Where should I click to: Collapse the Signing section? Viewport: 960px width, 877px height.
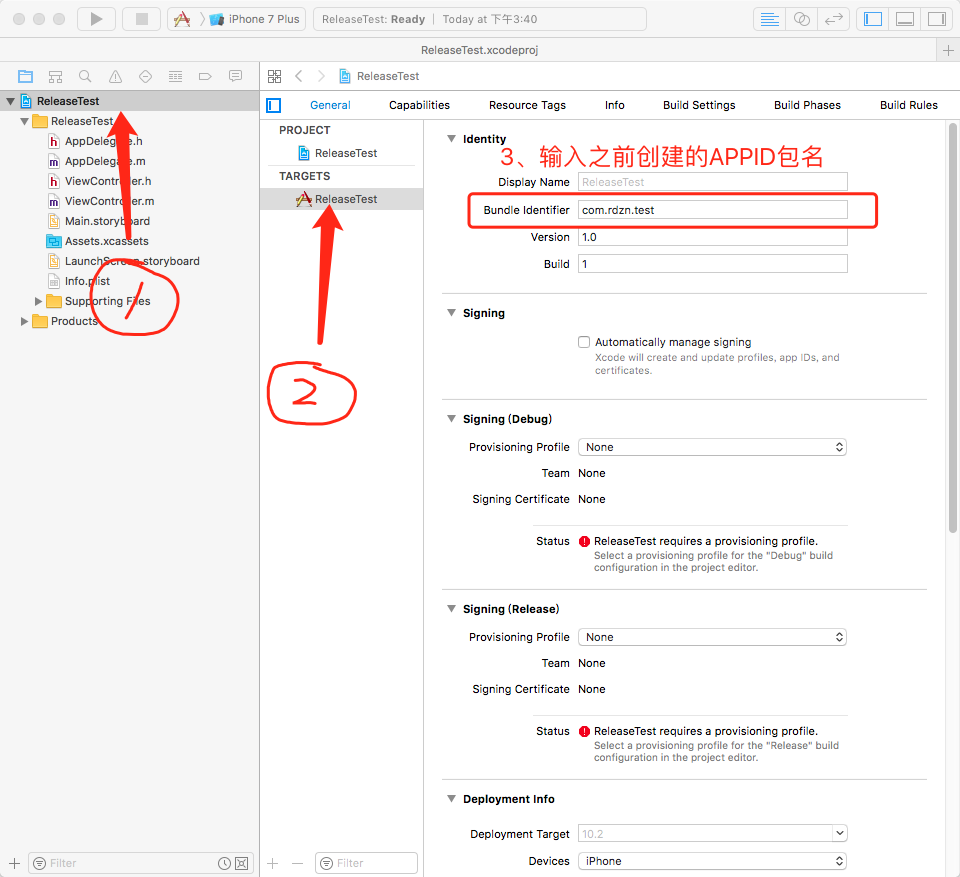pos(451,313)
